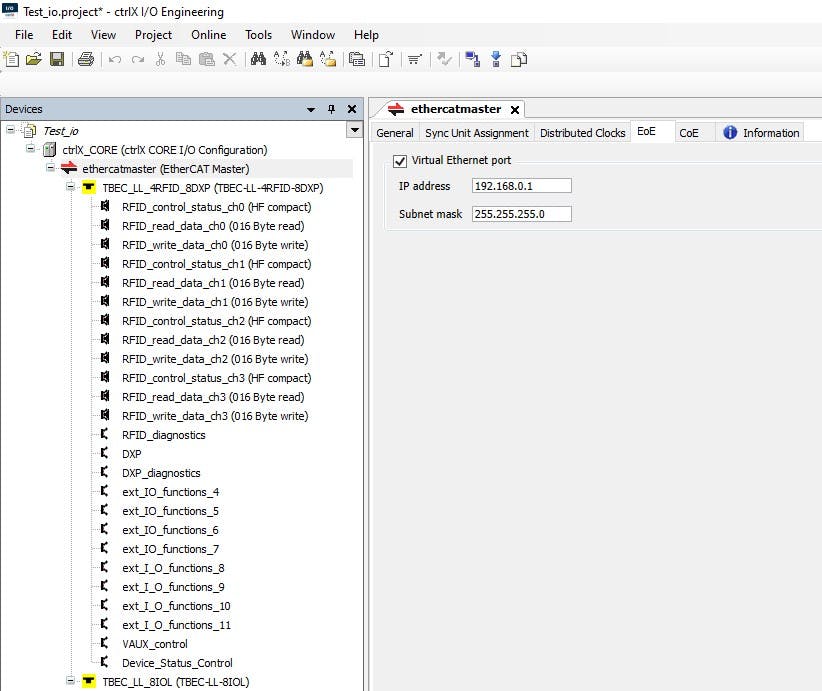Viewport: 822px width, 691px height.
Task: Select RFID_control_status_ch0 (HF compact) module
Action: [217, 207]
